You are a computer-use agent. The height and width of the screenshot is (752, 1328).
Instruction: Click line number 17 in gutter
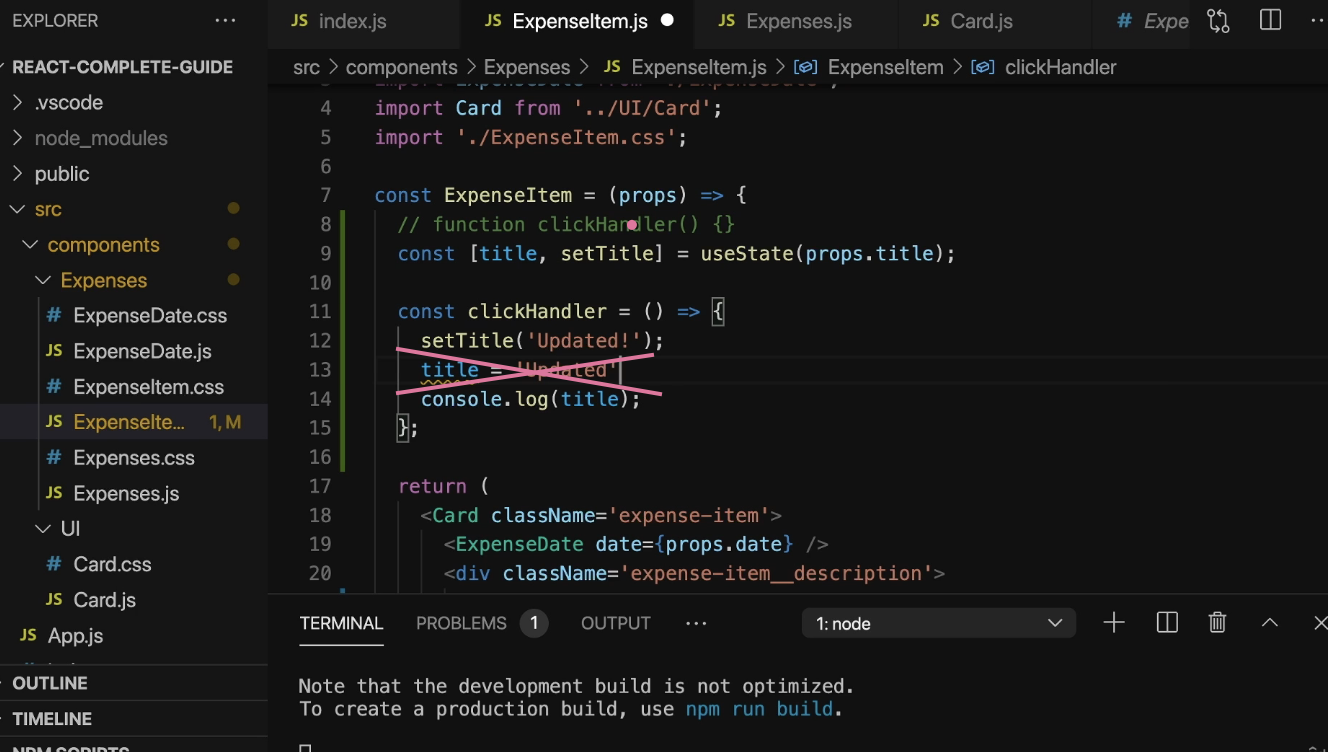coord(320,486)
